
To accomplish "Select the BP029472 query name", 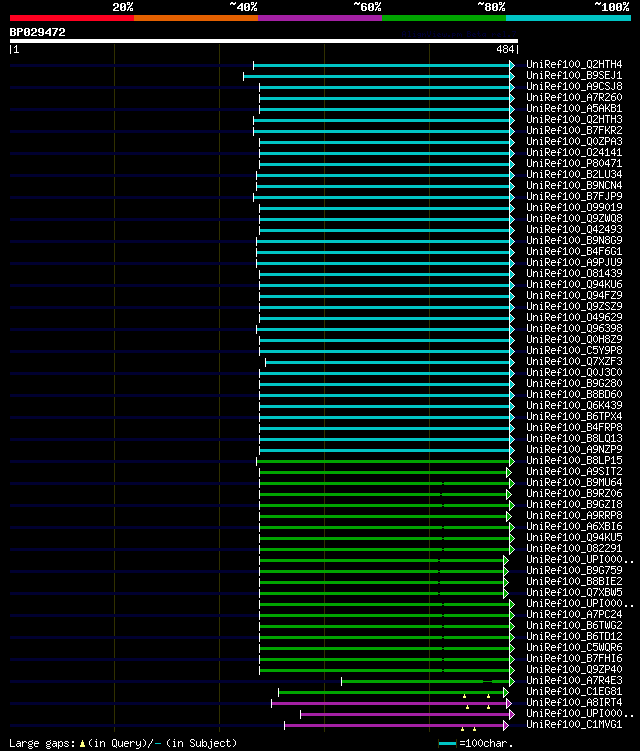I will click(x=37, y=32).
